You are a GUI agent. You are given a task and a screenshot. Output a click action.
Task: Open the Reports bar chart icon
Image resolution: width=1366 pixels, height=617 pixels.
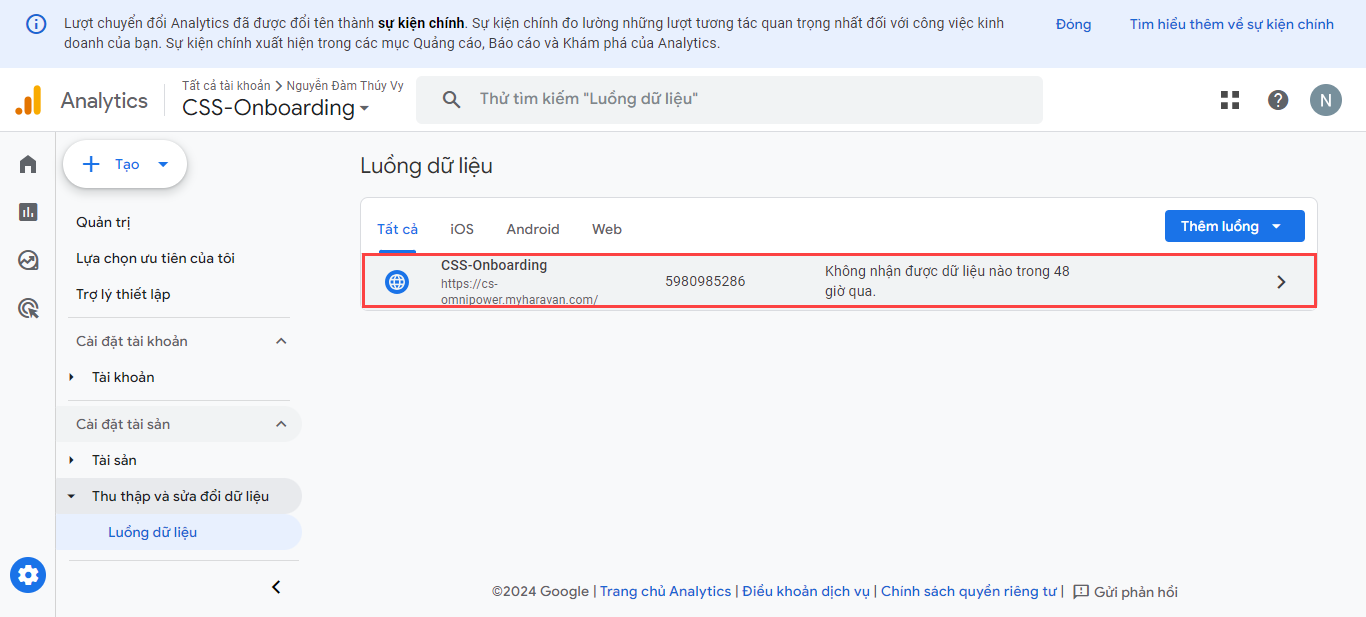point(28,211)
